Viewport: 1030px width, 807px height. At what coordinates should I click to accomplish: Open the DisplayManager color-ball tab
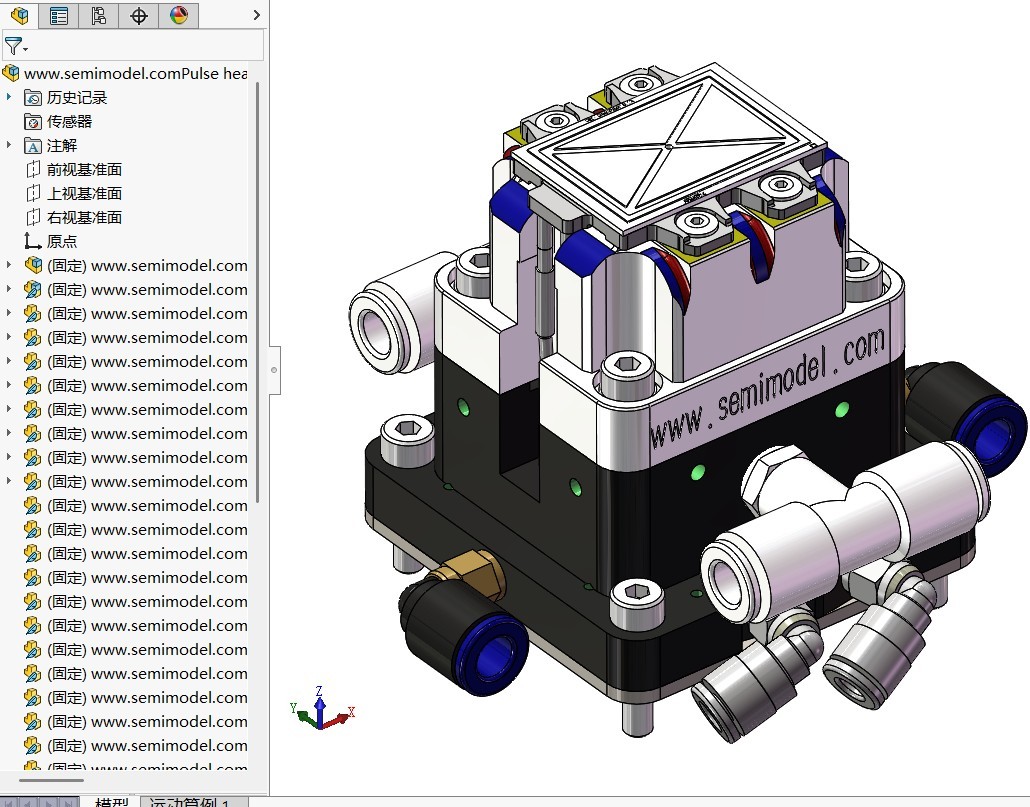click(x=179, y=15)
